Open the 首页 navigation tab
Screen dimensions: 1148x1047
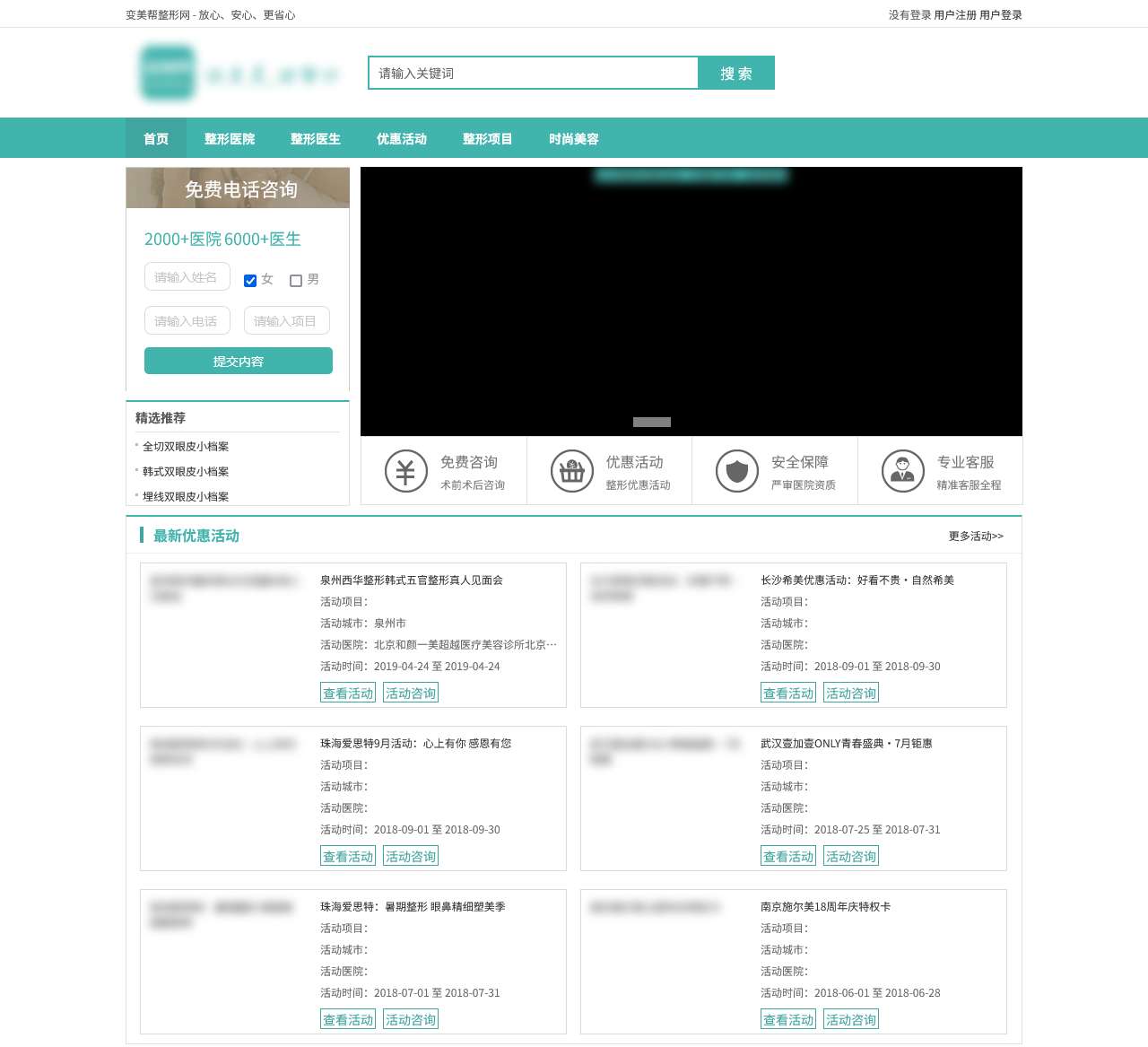pyautogui.click(x=156, y=138)
